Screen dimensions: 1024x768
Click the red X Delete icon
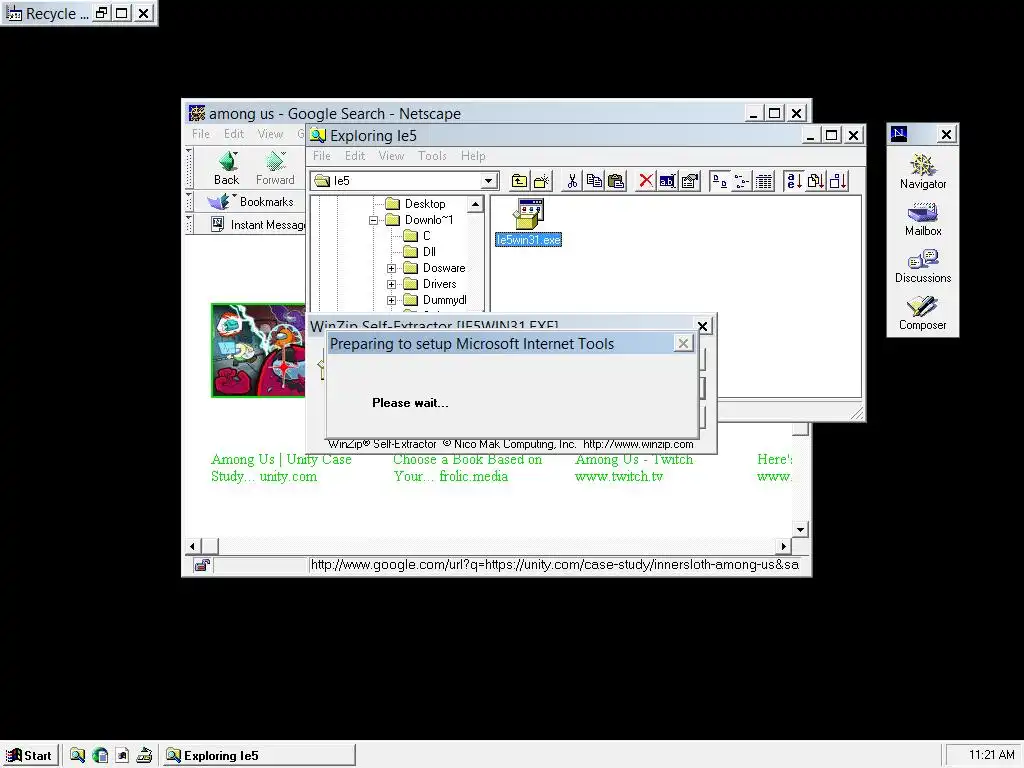click(646, 181)
